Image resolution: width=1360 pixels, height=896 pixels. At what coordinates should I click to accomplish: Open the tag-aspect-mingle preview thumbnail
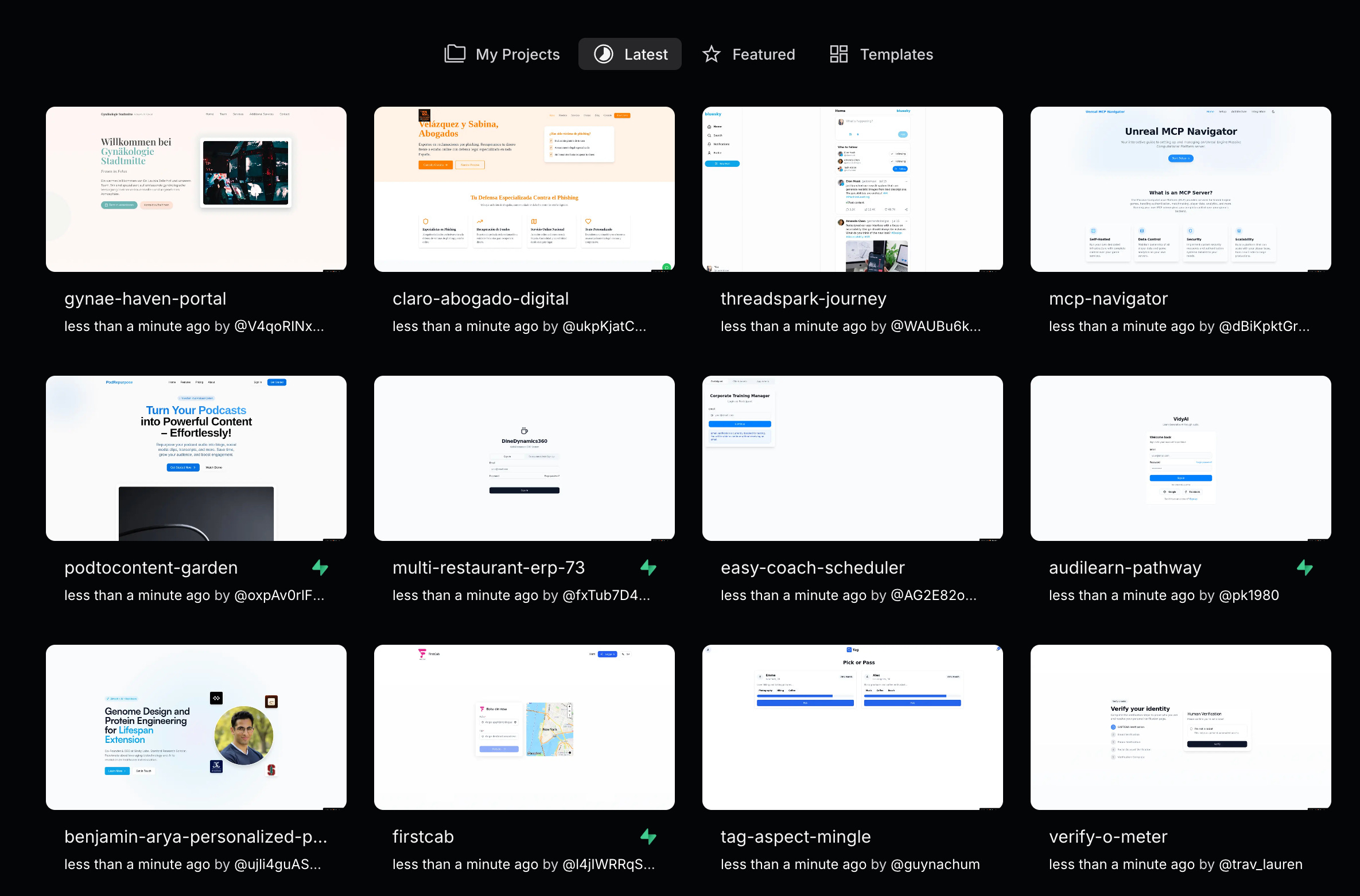[853, 727]
